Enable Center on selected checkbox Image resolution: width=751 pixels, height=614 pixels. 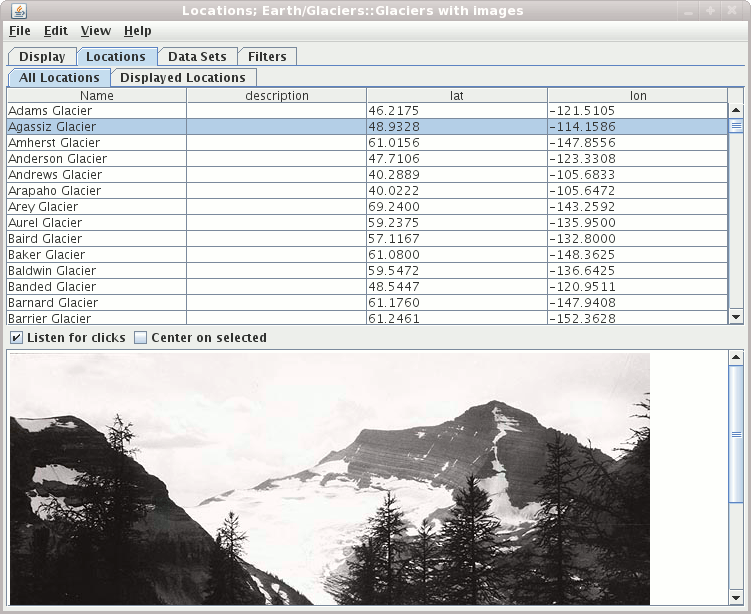tap(141, 338)
